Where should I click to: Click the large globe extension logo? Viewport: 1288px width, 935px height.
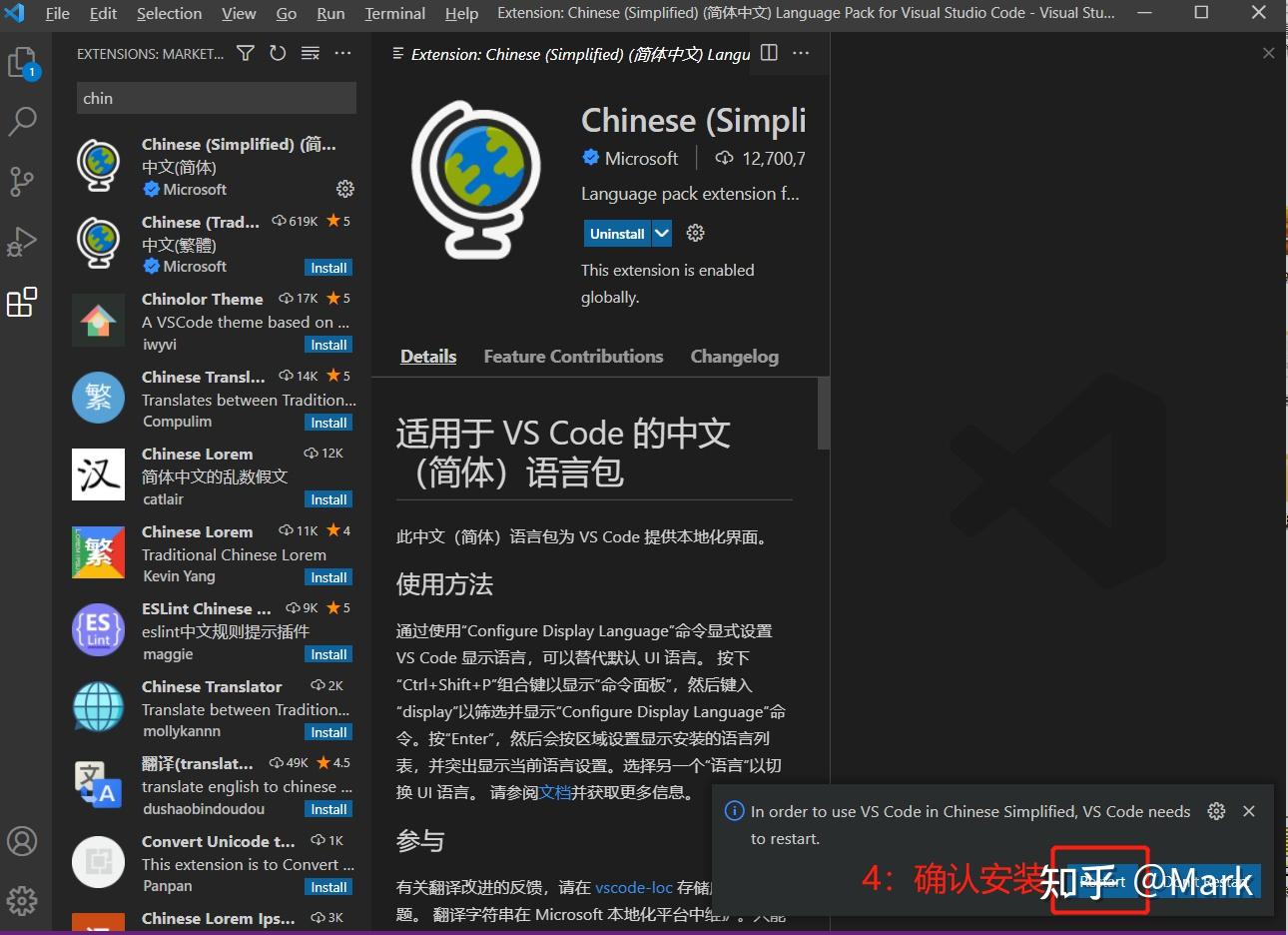[476, 179]
